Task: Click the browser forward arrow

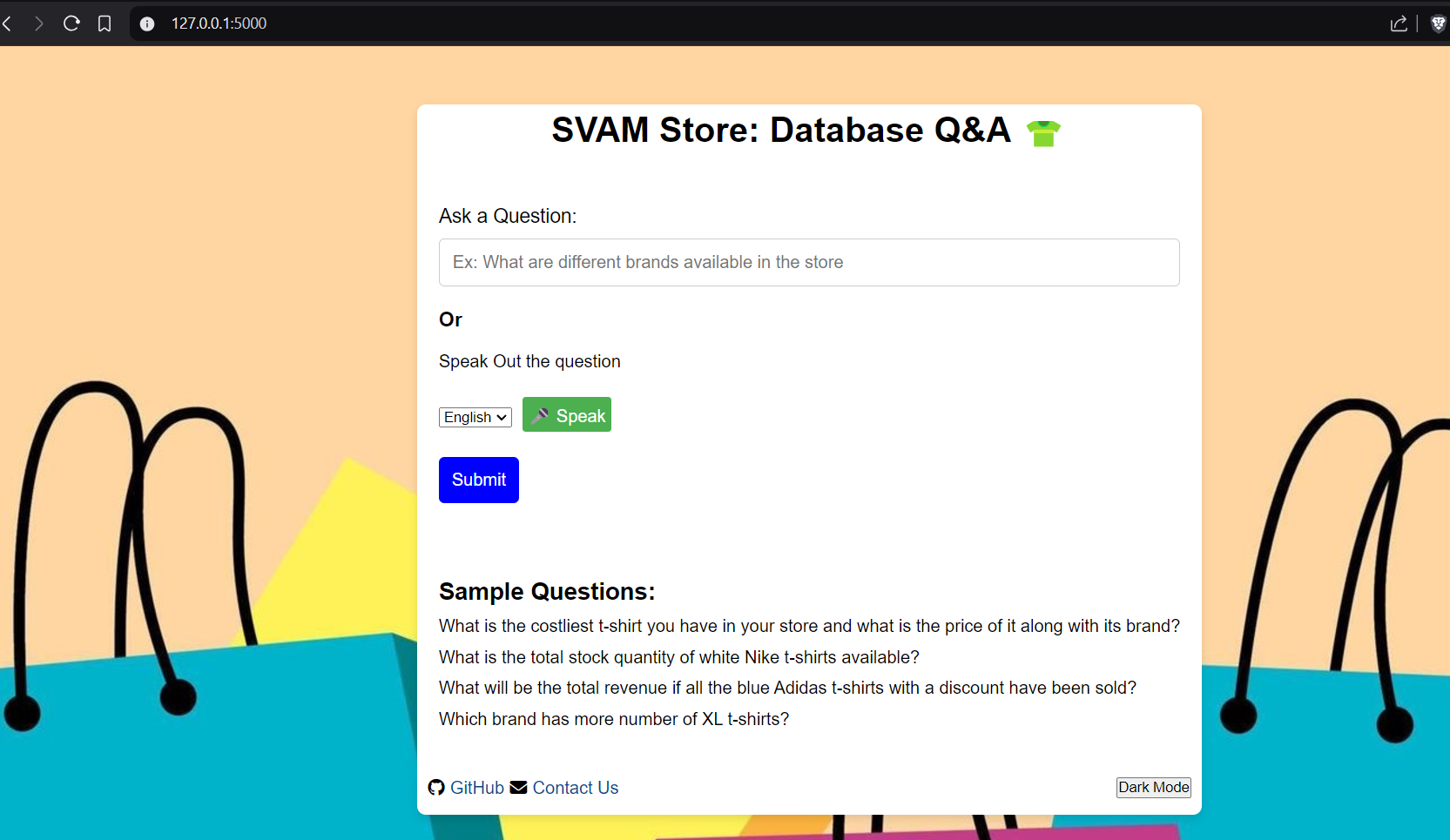Action: pos(38,24)
